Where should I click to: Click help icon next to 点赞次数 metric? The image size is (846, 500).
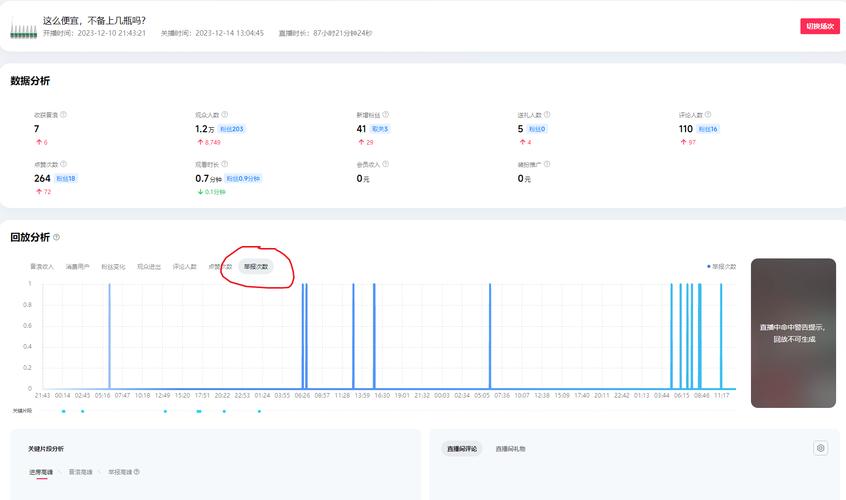click(x=63, y=164)
